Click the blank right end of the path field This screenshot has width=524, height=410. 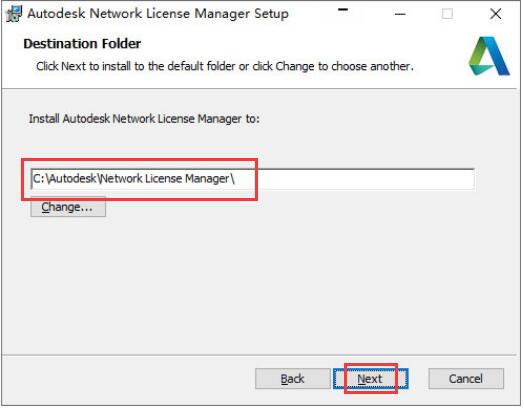[x=368, y=180]
